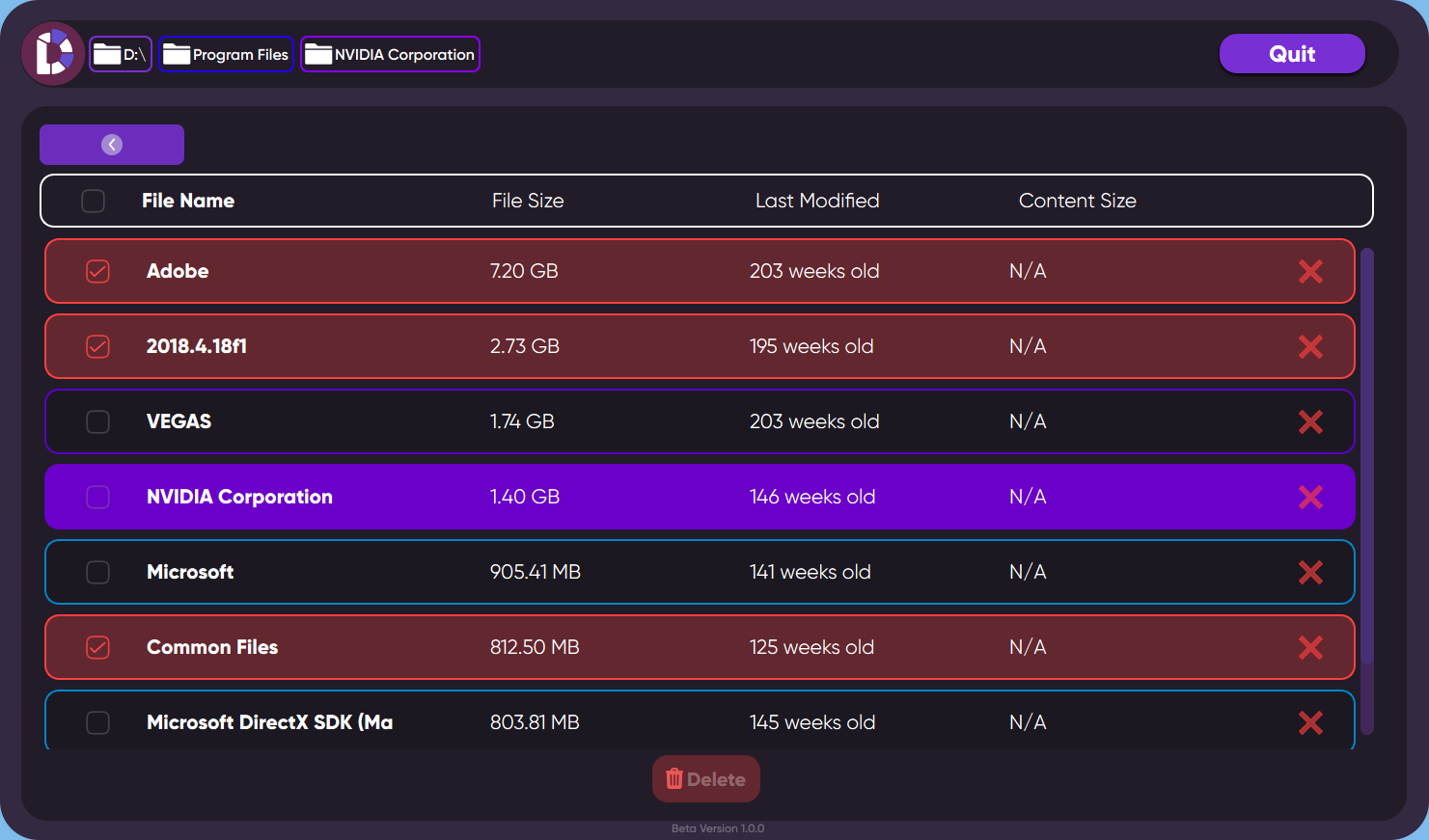Click the 125 weeks old value

point(812,647)
